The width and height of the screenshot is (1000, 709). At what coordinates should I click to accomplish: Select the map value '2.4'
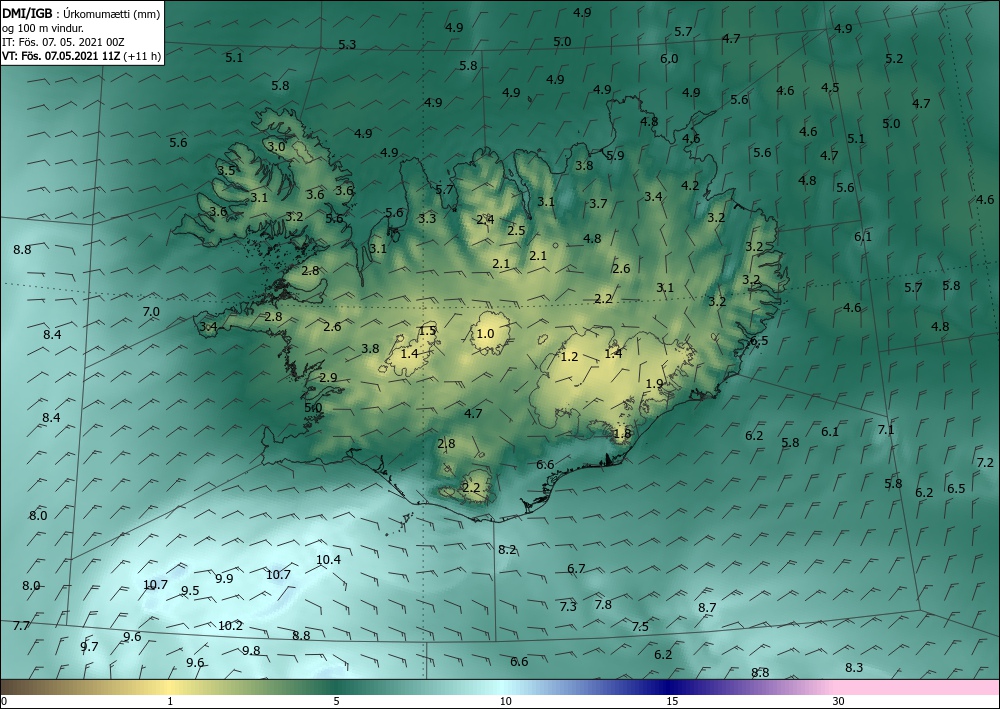[485, 220]
